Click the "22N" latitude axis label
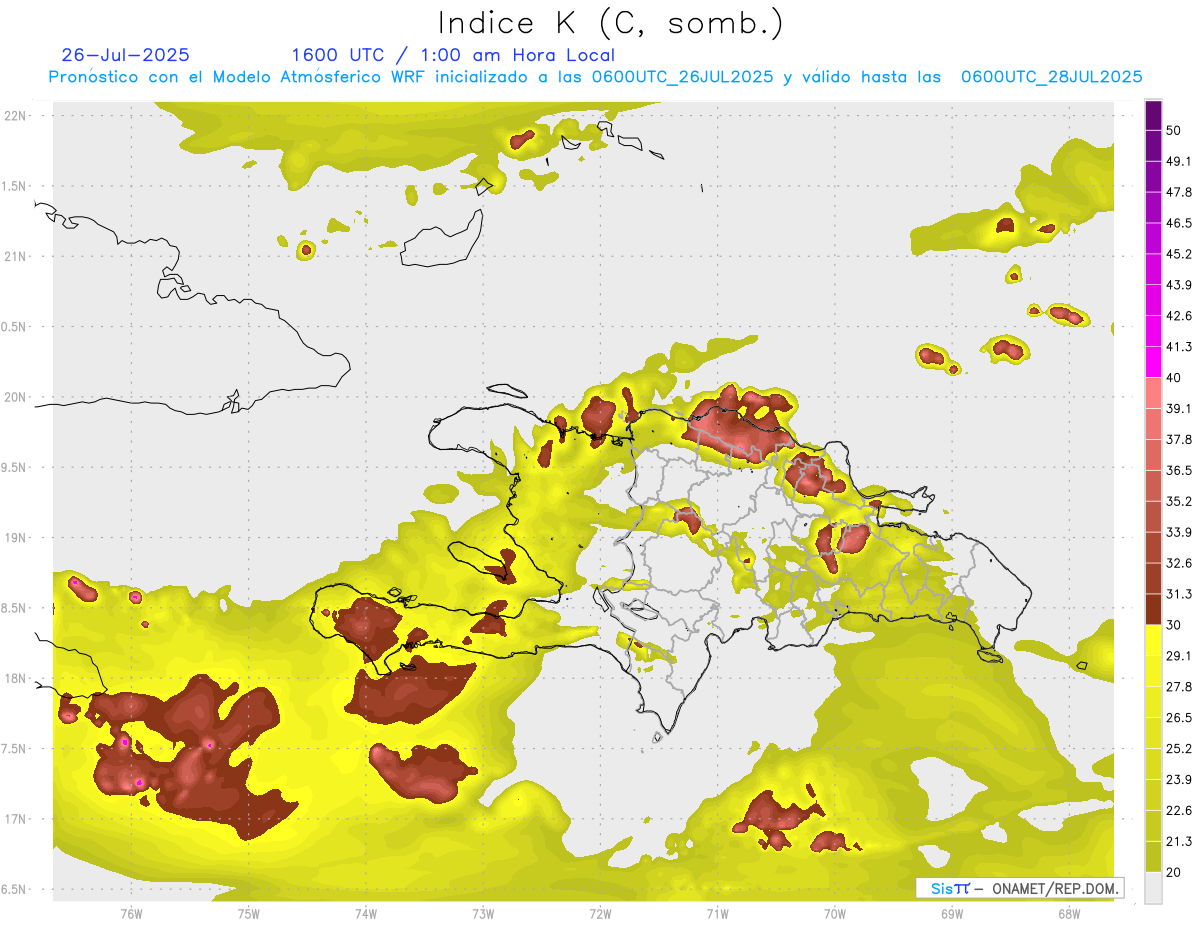This screenshot has height=927, width=1200. [x=16, y=115]
